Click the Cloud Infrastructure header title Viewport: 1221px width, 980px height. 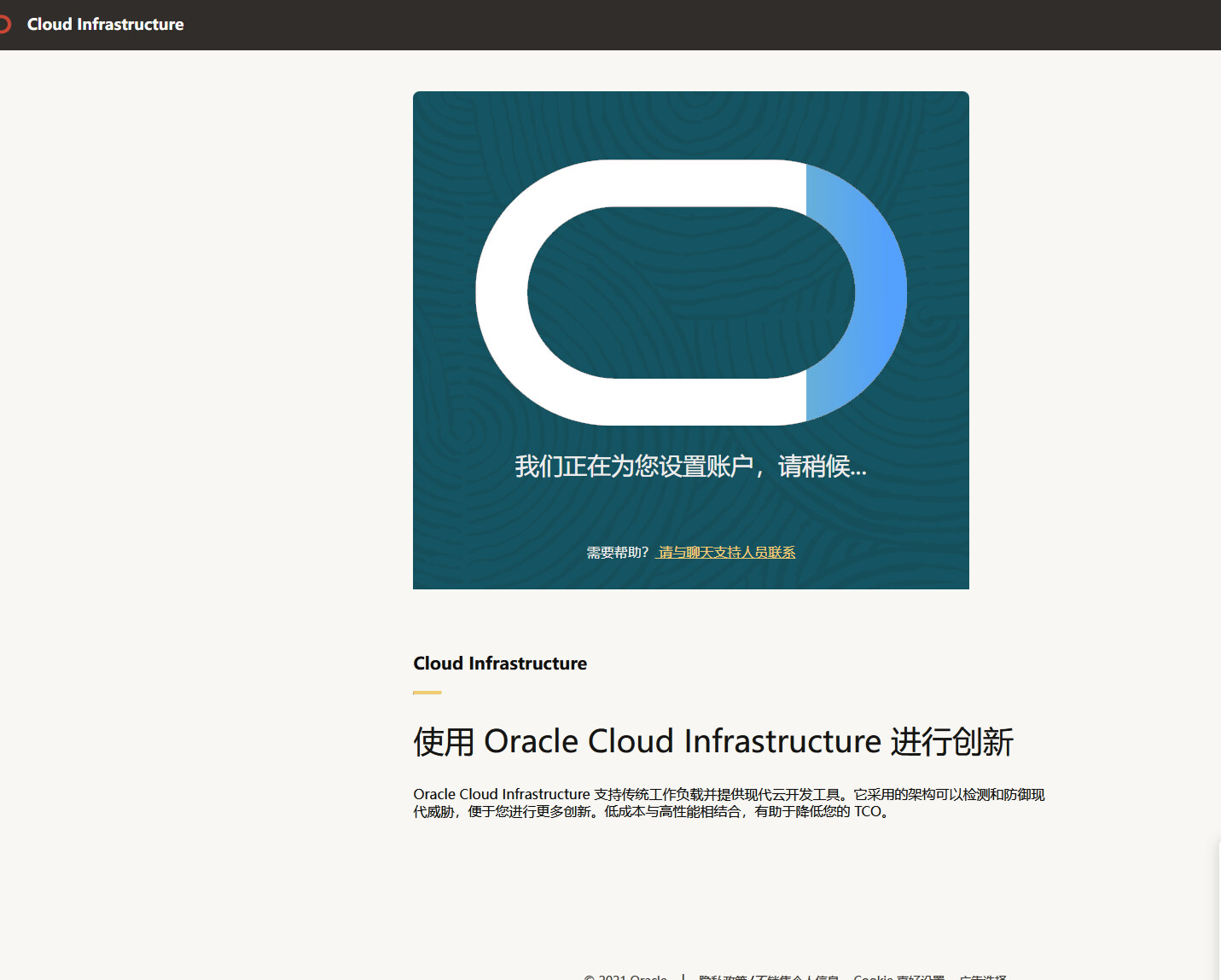click(105, 24)
